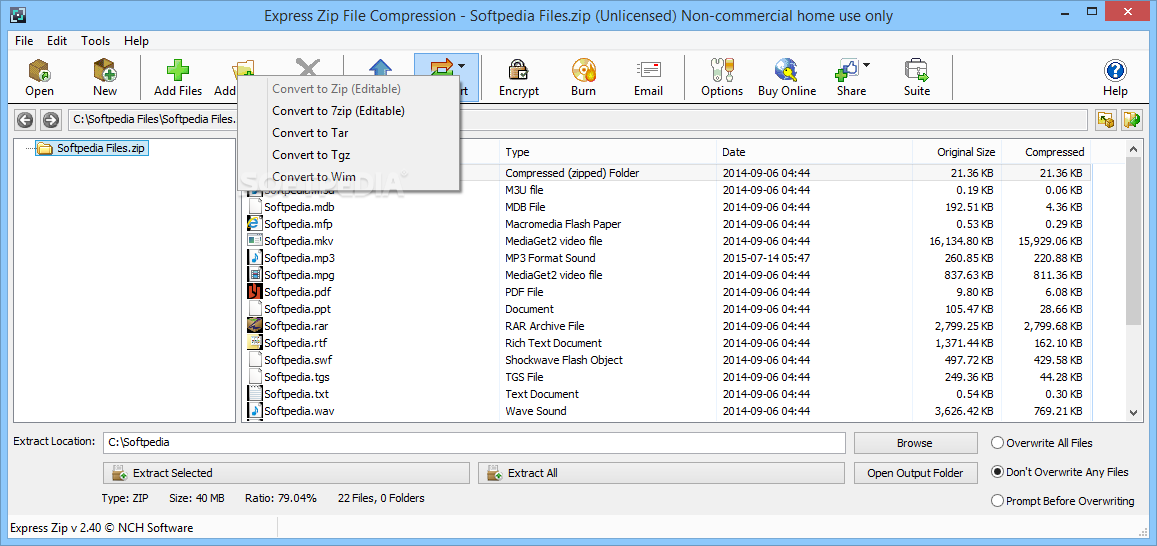The height and width of the screenshot is (546, 1157).
Task: Click the first folder icon right of path bar
Action: pyautogui.click(x=1105, y=120)
